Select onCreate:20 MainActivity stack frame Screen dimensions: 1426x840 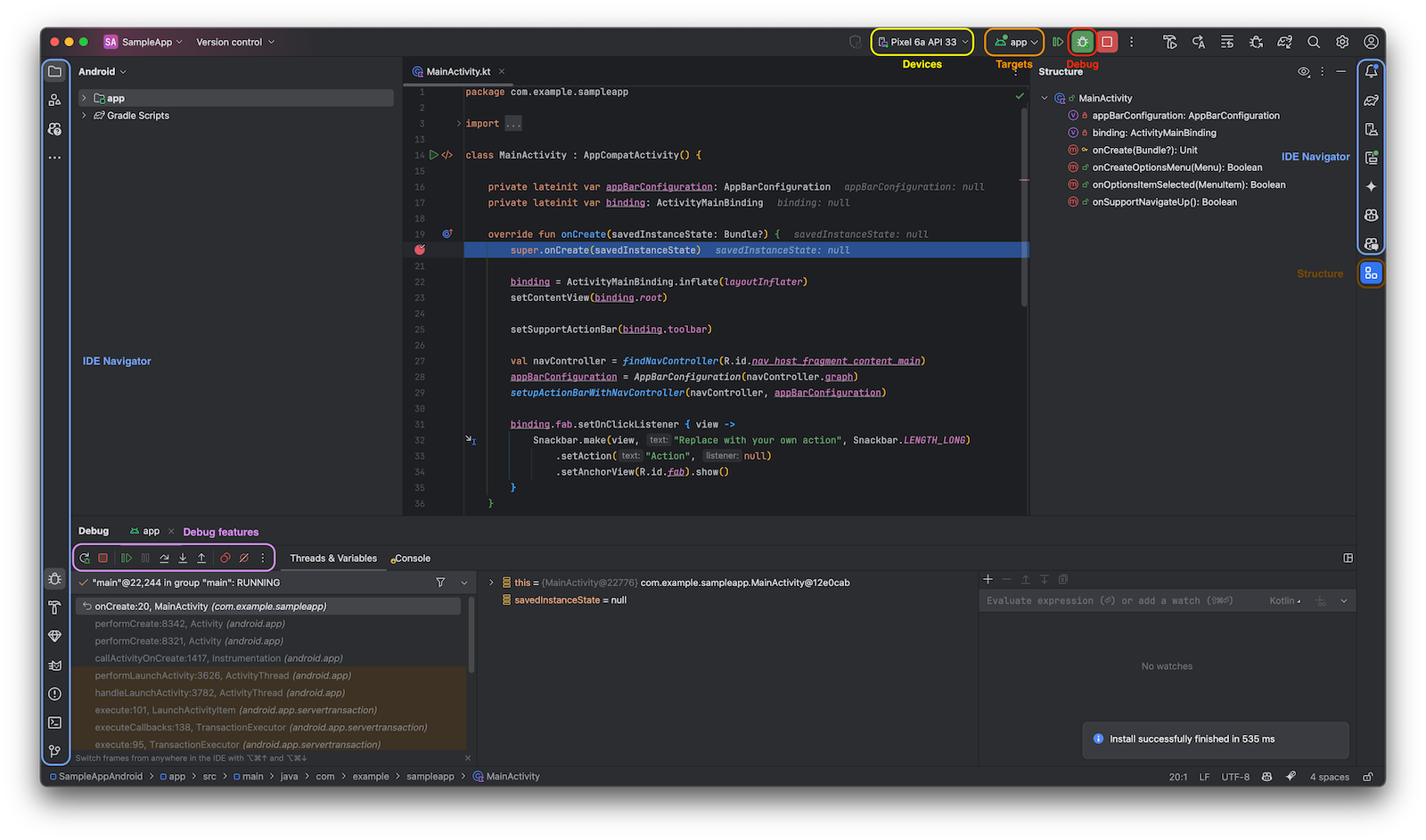click(x=268, y=607)
